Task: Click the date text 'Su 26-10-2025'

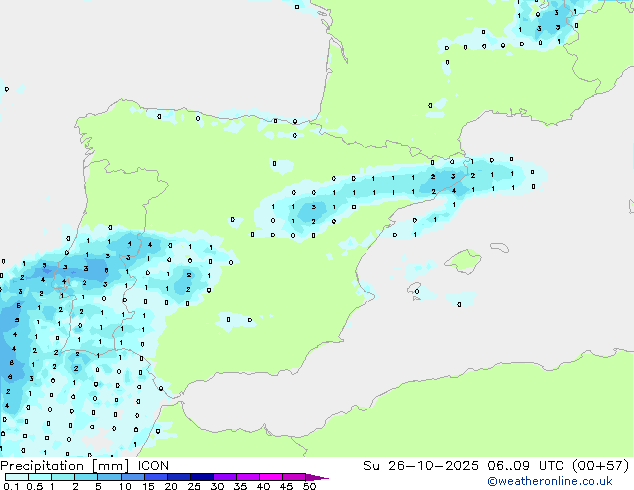Action: click(x=421, y=466)
